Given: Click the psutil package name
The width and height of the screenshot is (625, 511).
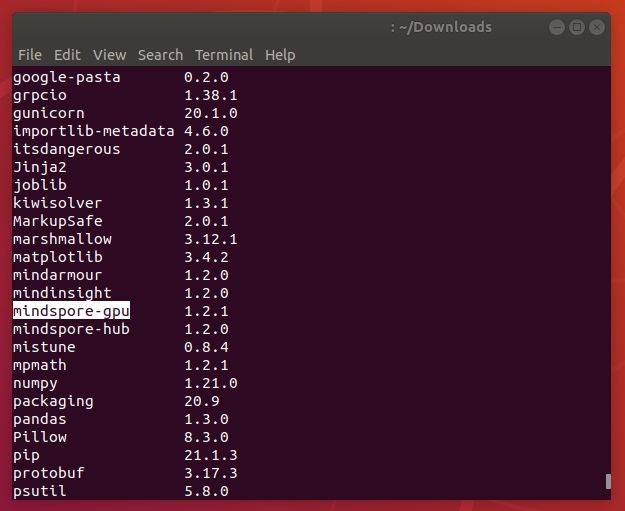Looking at the screenshot, I should [40, 491].
